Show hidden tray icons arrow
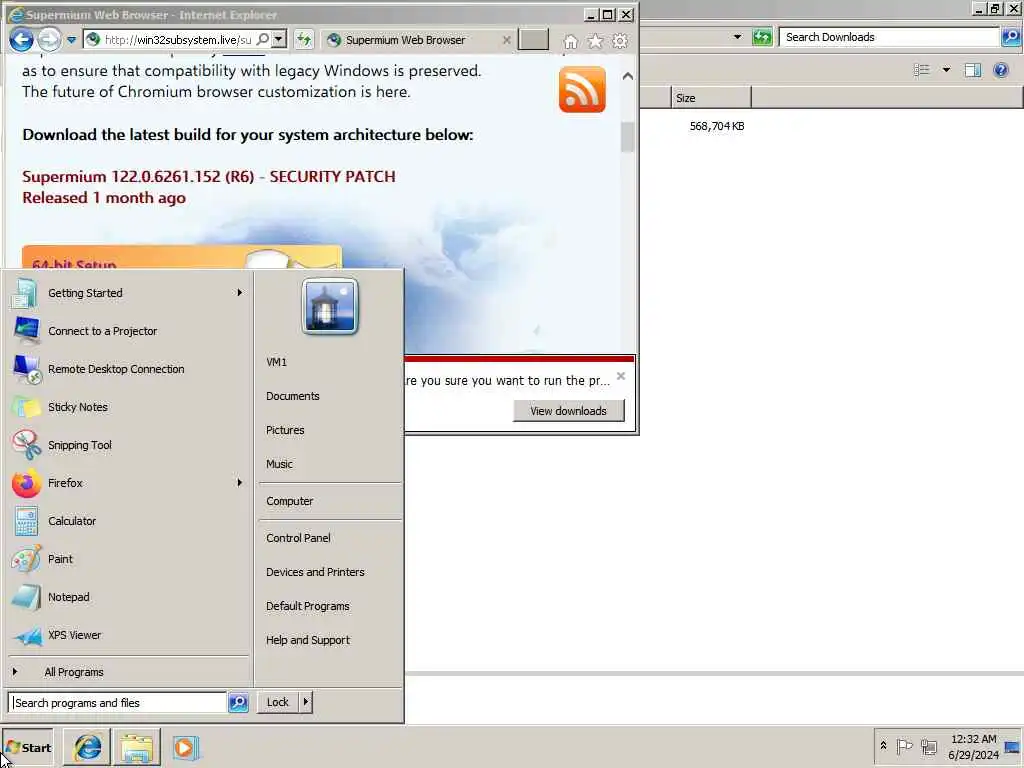Image resolution: width=1024 pixels, height=768 pixels. tap(883, 745)
